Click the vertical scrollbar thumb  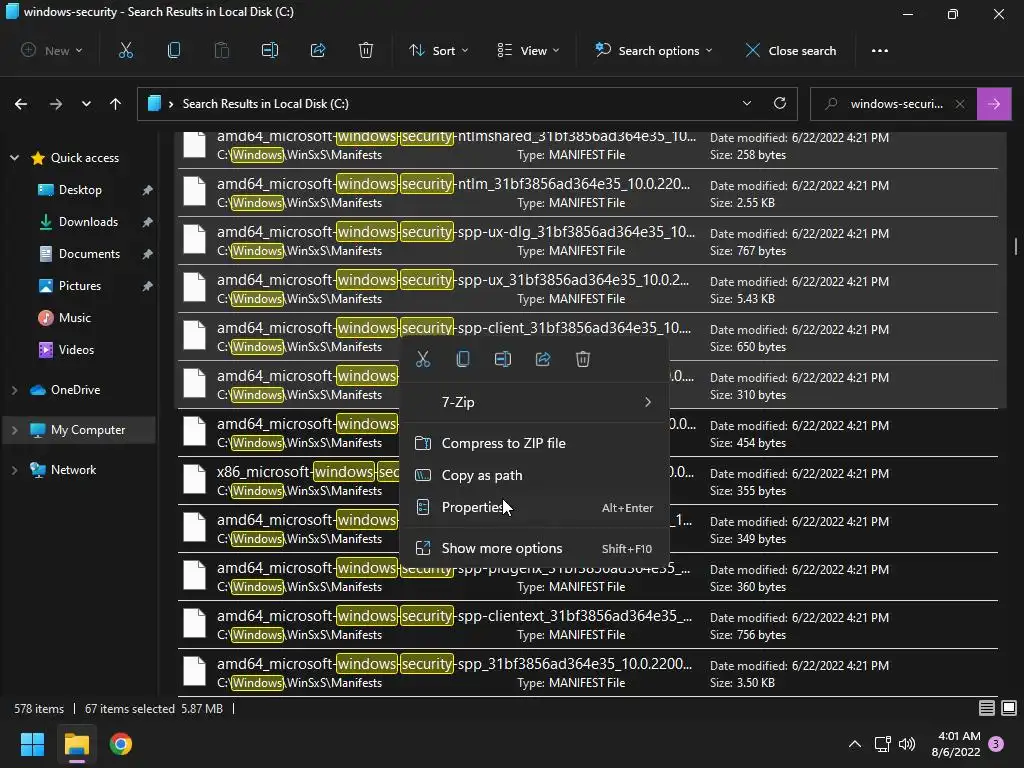coord(1016,247)
